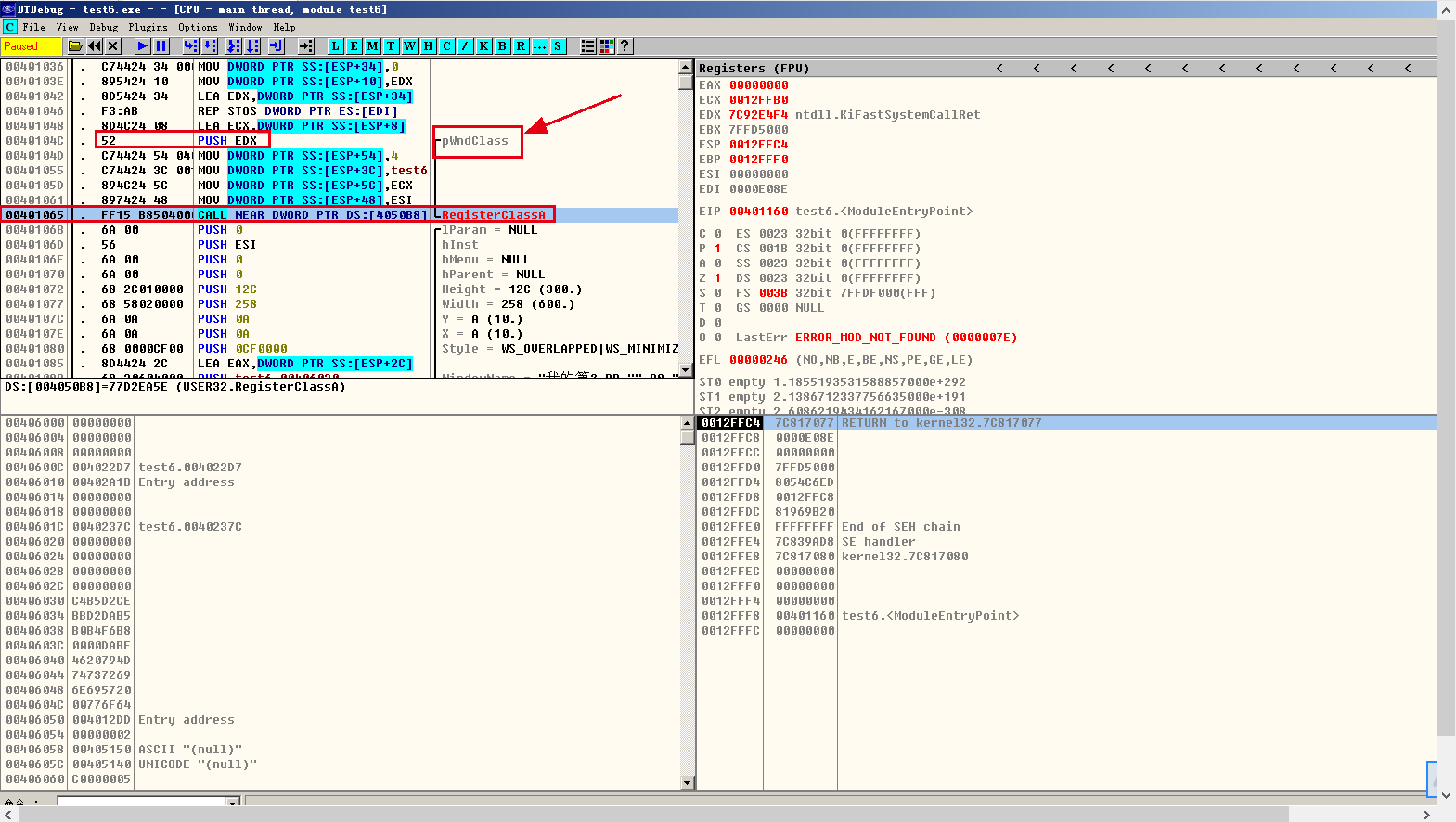Image resolution: width=1456 pixels, height=822 pixels.
Task: Toggle the Z flag value
Action: 717,278
